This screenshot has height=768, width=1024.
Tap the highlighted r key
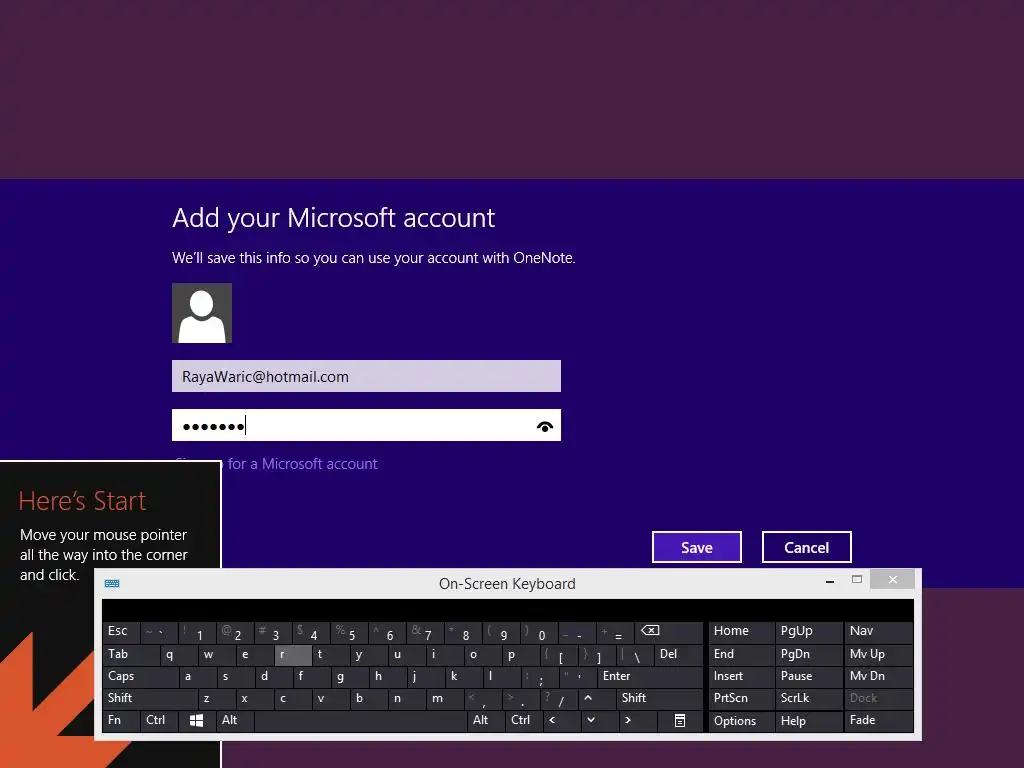tap(293, 654)
